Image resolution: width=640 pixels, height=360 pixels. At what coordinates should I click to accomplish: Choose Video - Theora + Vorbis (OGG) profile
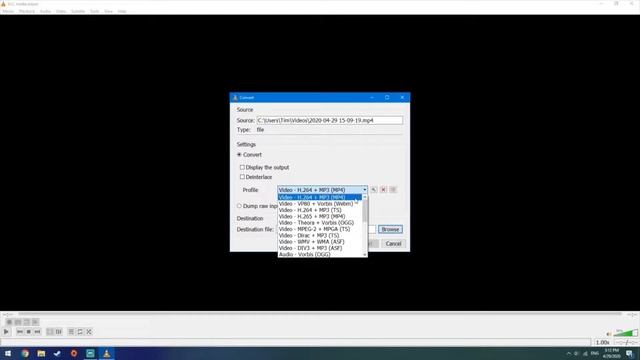point(320,222)
